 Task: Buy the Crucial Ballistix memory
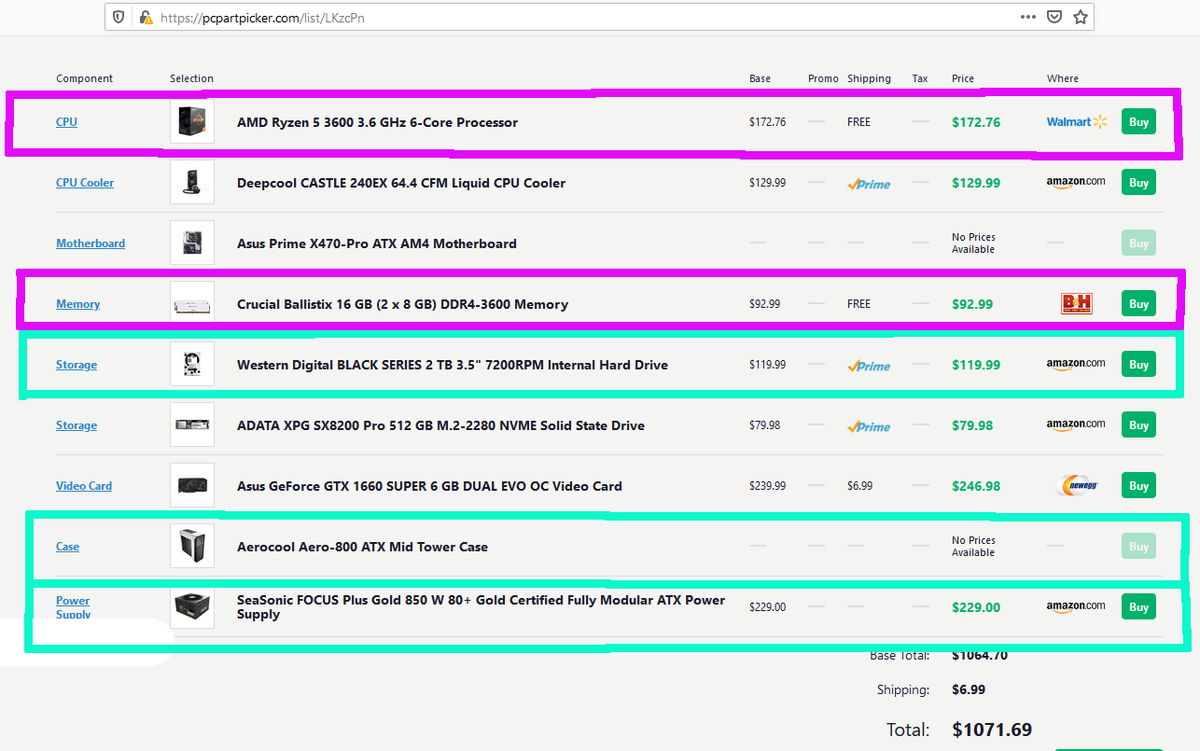pos(1138,304)
